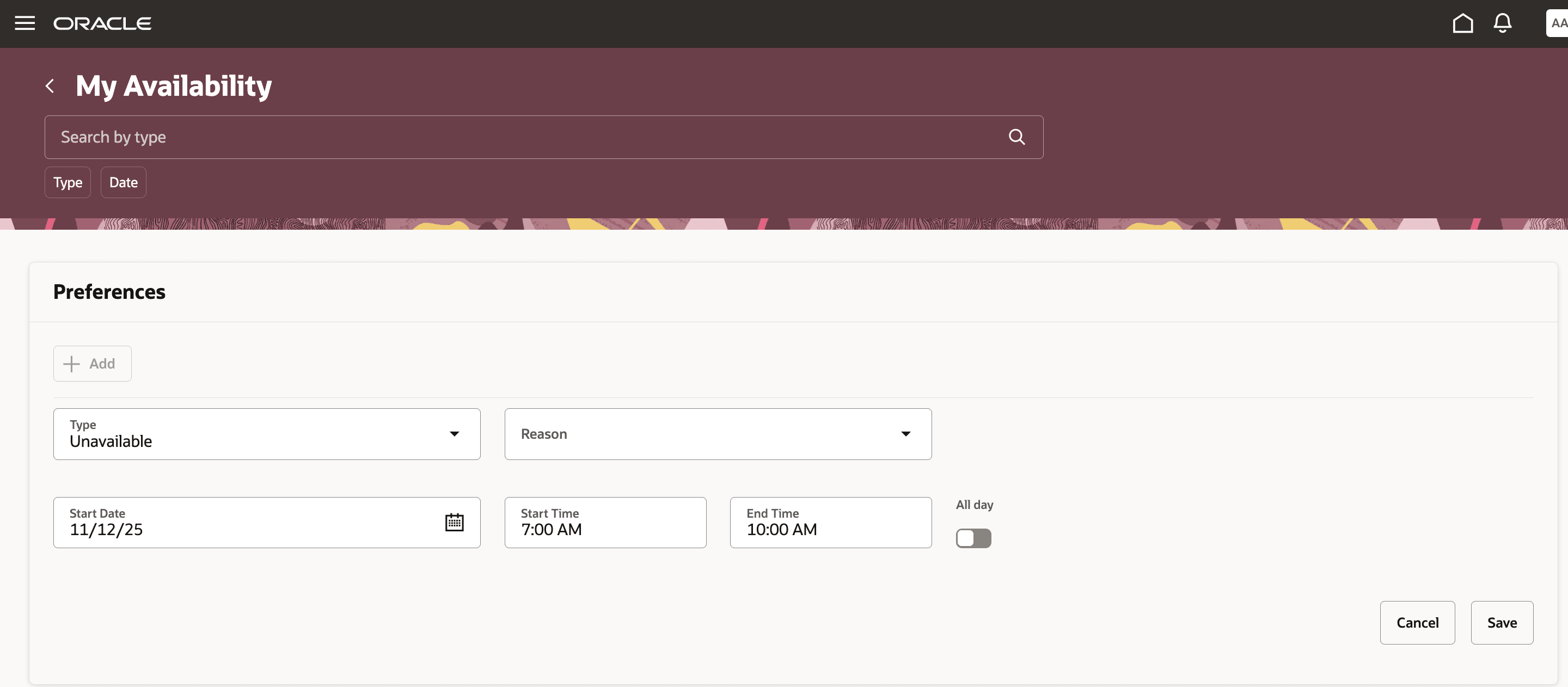Click the search magnifier icon
Screen dimensions: 1568x687
(1016, 137)
